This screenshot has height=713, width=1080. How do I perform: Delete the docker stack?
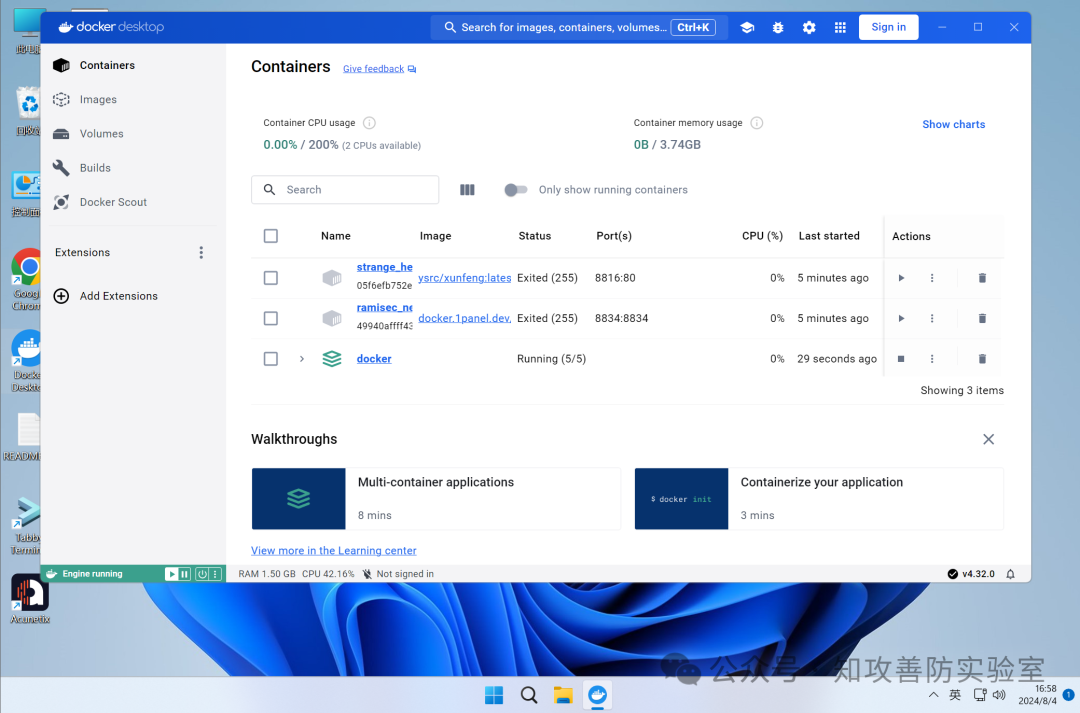click(x=982, y=359)
